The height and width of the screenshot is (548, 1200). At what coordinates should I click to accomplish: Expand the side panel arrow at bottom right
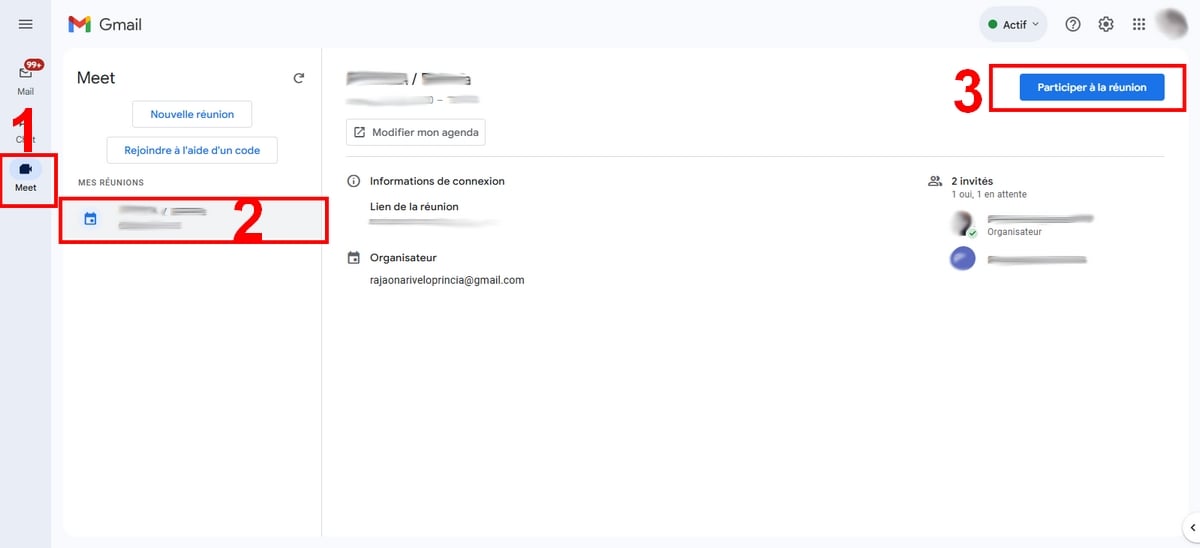point(1191,527)
